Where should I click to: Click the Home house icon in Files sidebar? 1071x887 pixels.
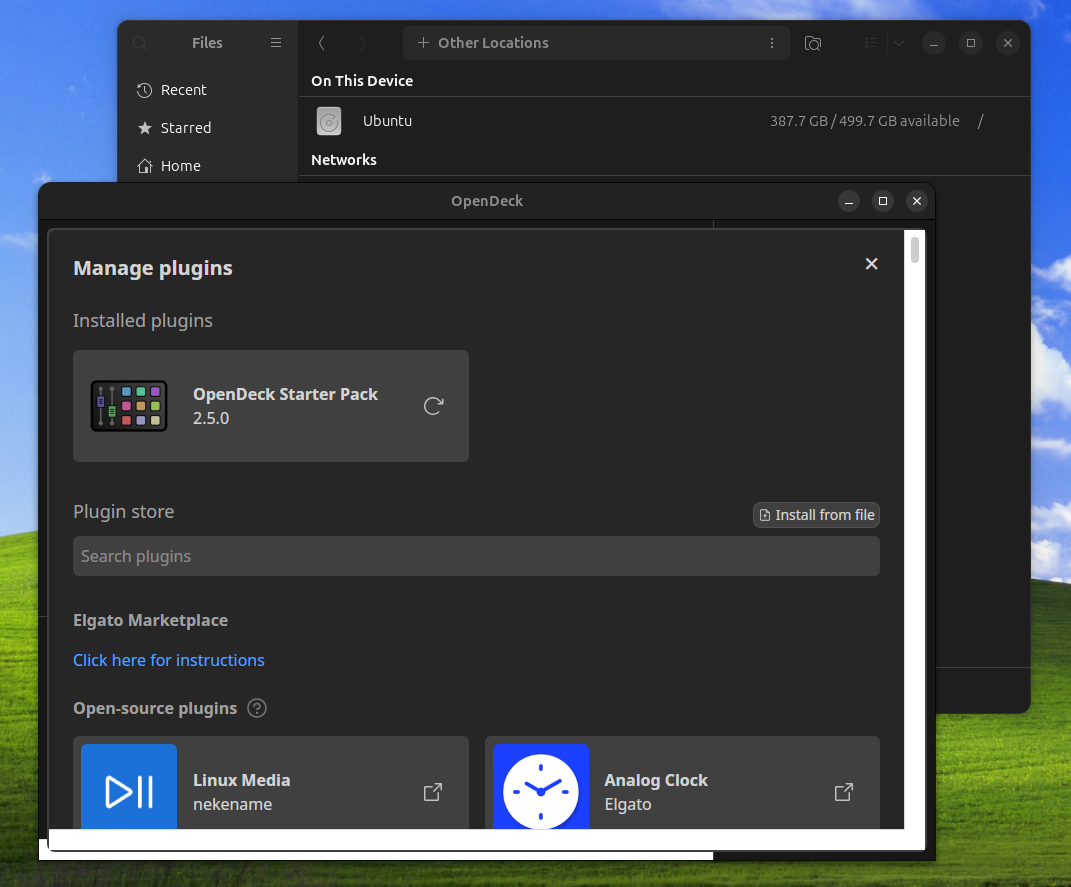(x=145, y=166)
